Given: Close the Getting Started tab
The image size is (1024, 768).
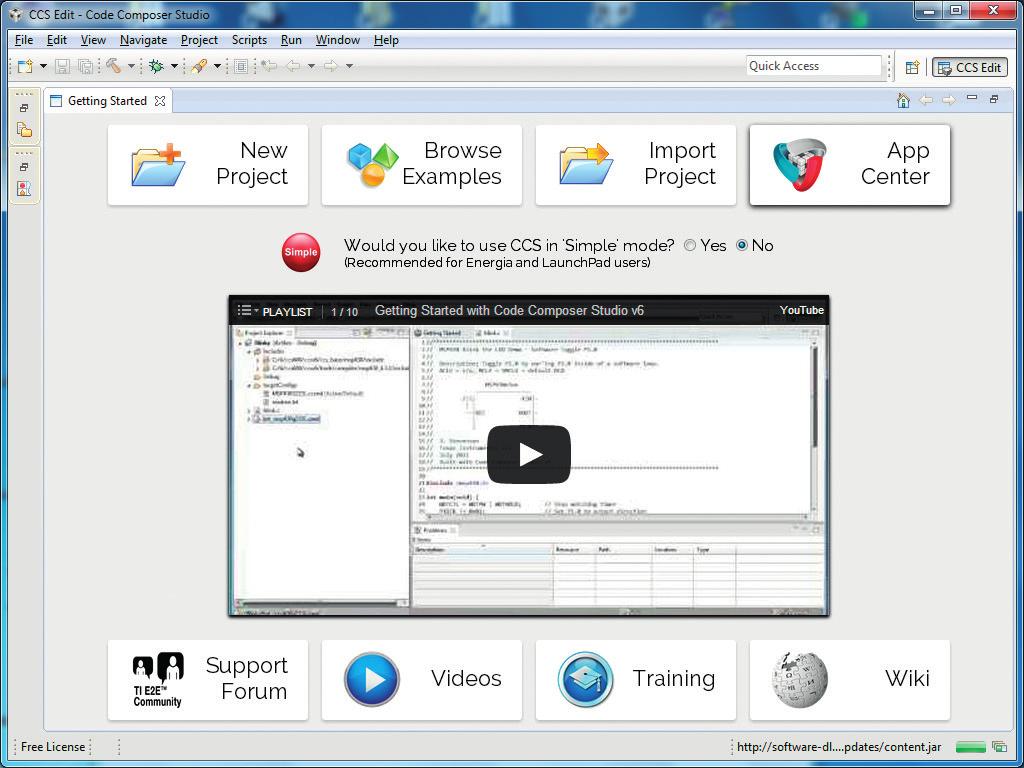Looking at the screenshot, I should [160, 101].
